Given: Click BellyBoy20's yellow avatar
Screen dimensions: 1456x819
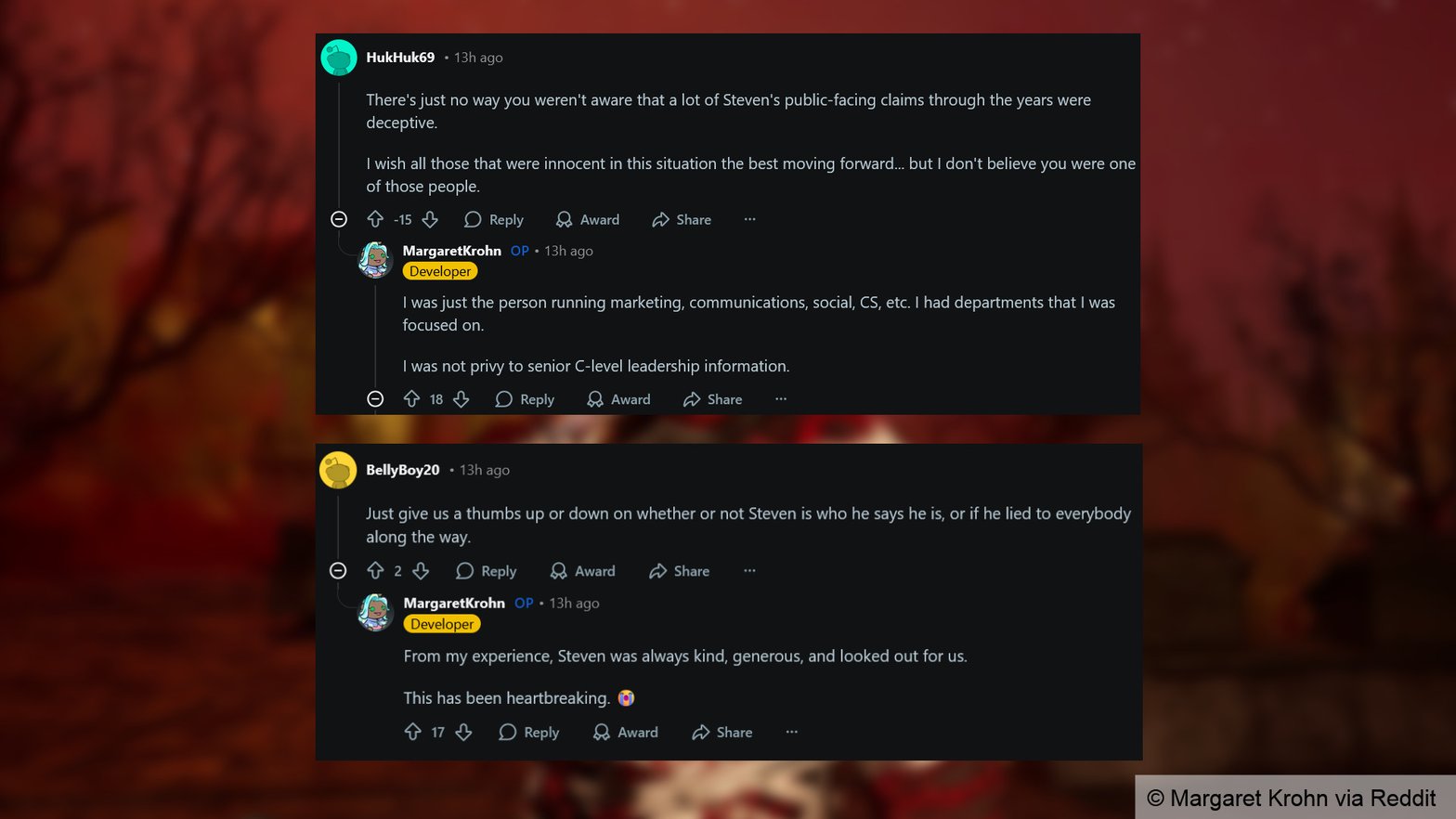Looking at the screenshot, I should click(x=338, y=470).
